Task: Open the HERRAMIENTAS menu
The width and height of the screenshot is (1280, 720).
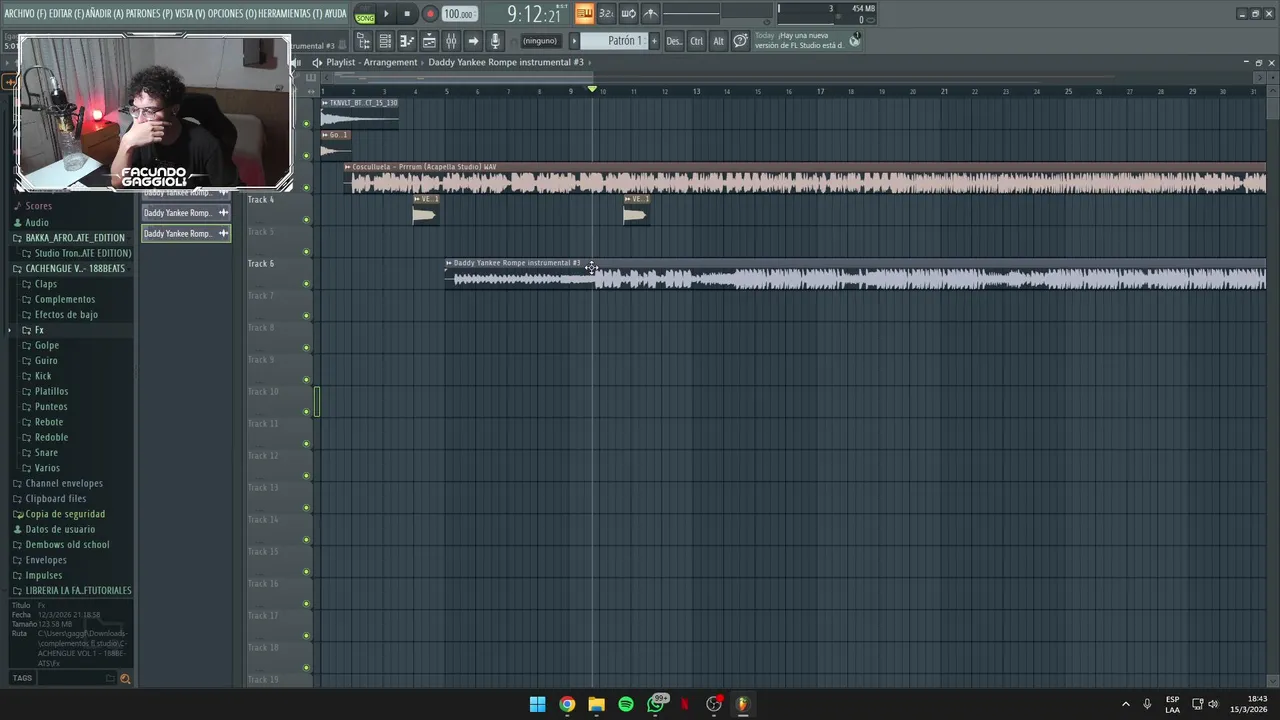Action: (290, 14)
